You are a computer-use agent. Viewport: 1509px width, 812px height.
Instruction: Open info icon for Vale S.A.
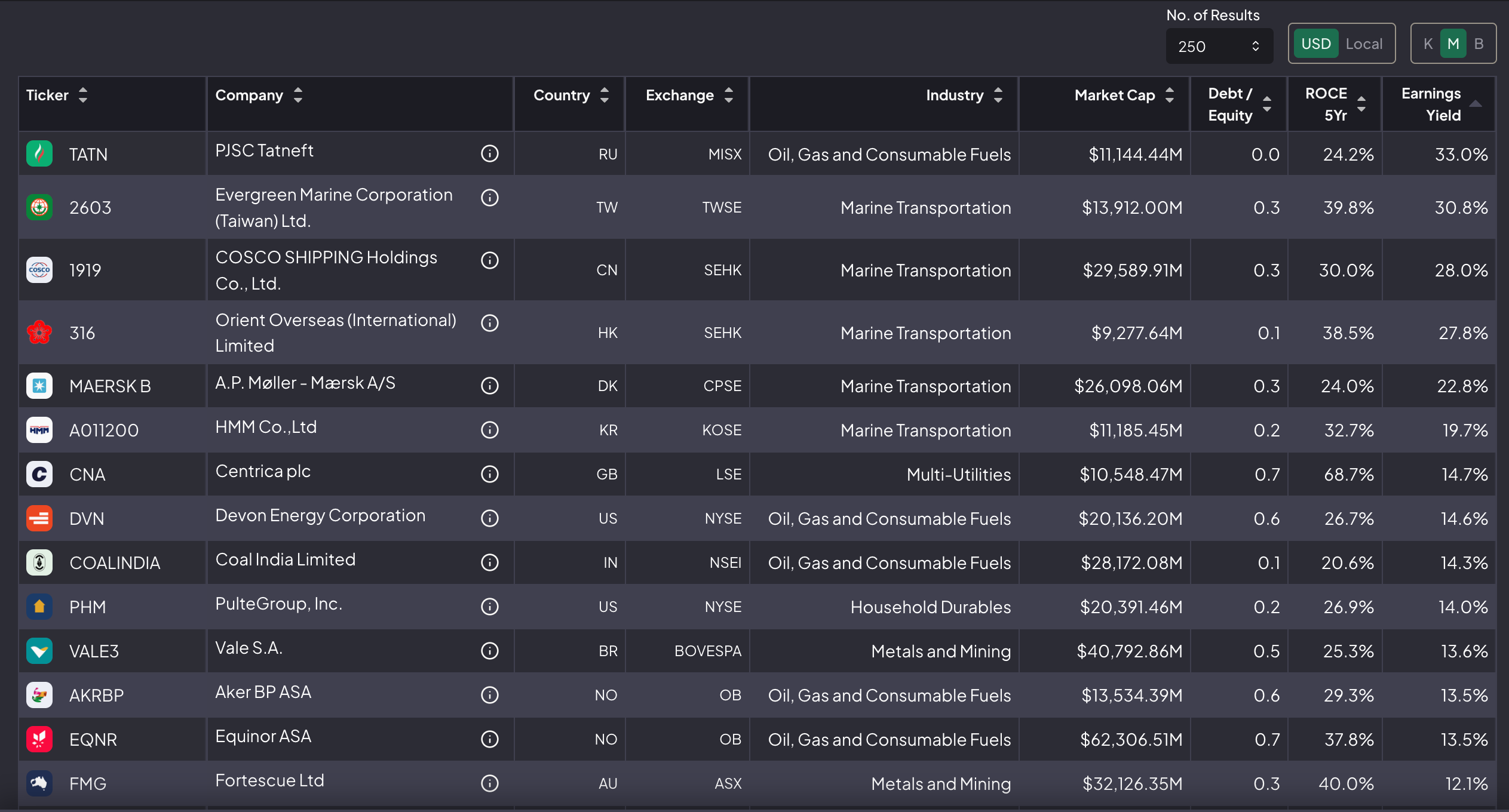click(490, 651)
